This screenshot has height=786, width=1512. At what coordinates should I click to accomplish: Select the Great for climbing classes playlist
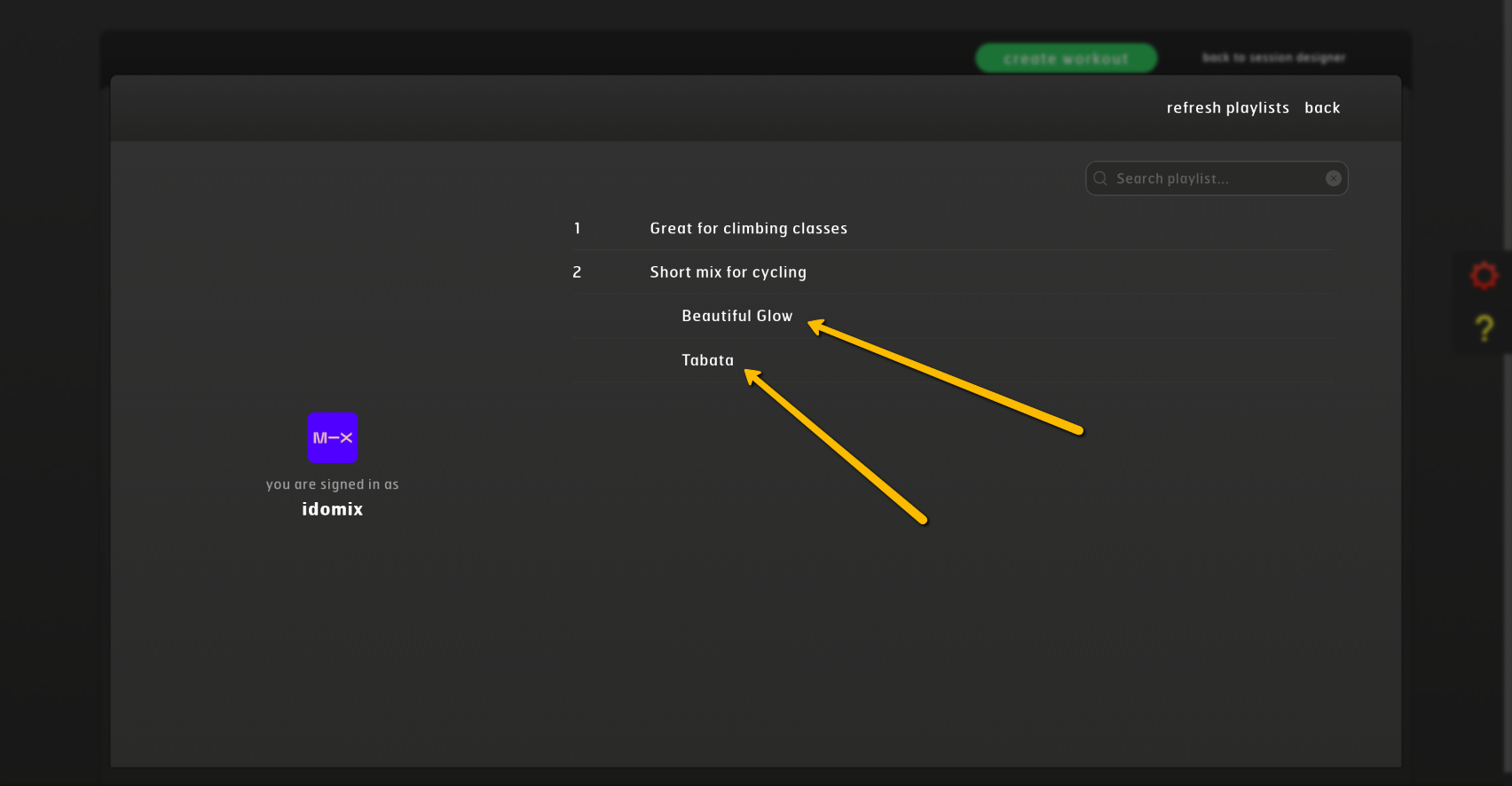tap(748, 229)
